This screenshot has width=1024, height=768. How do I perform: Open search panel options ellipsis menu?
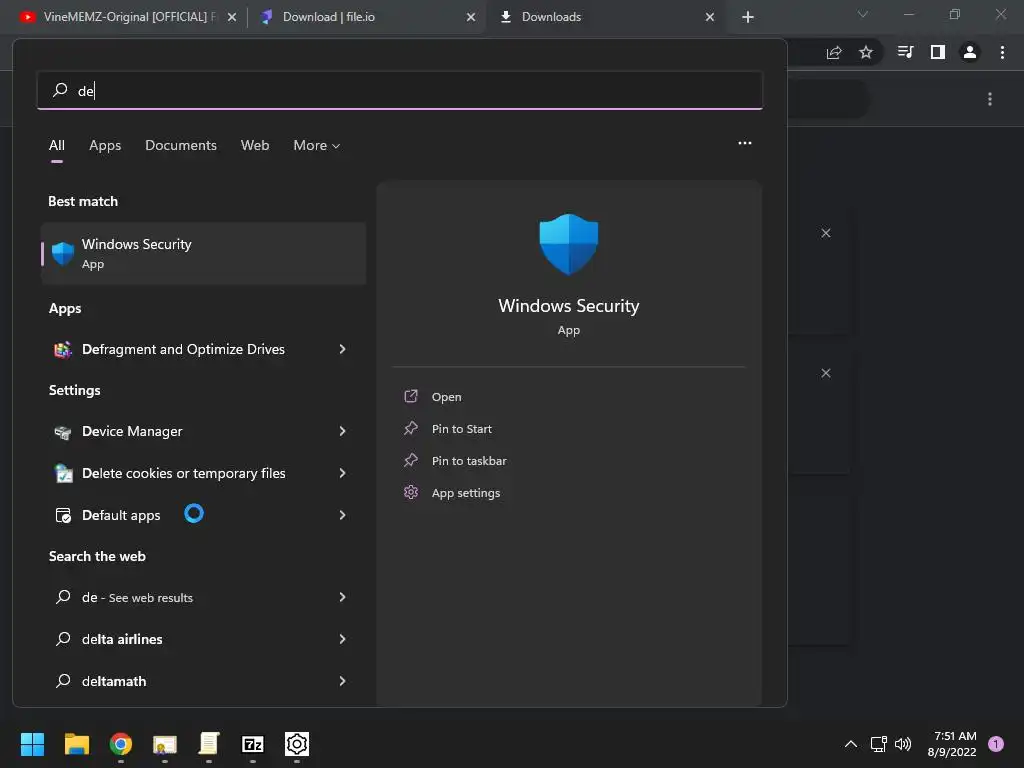744,143
